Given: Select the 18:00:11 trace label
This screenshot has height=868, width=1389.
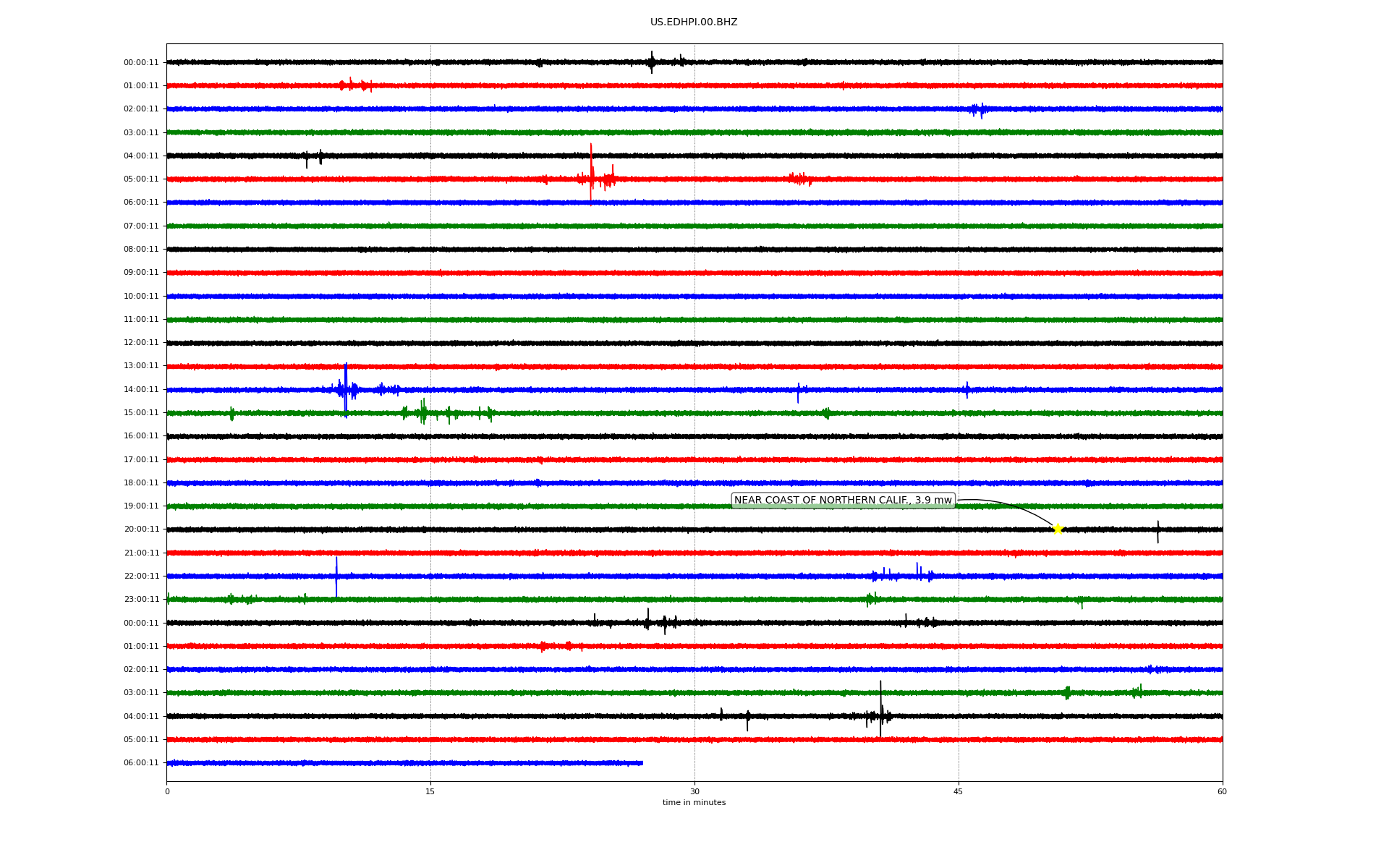Looking at the screenshot, I should (141, 483).
